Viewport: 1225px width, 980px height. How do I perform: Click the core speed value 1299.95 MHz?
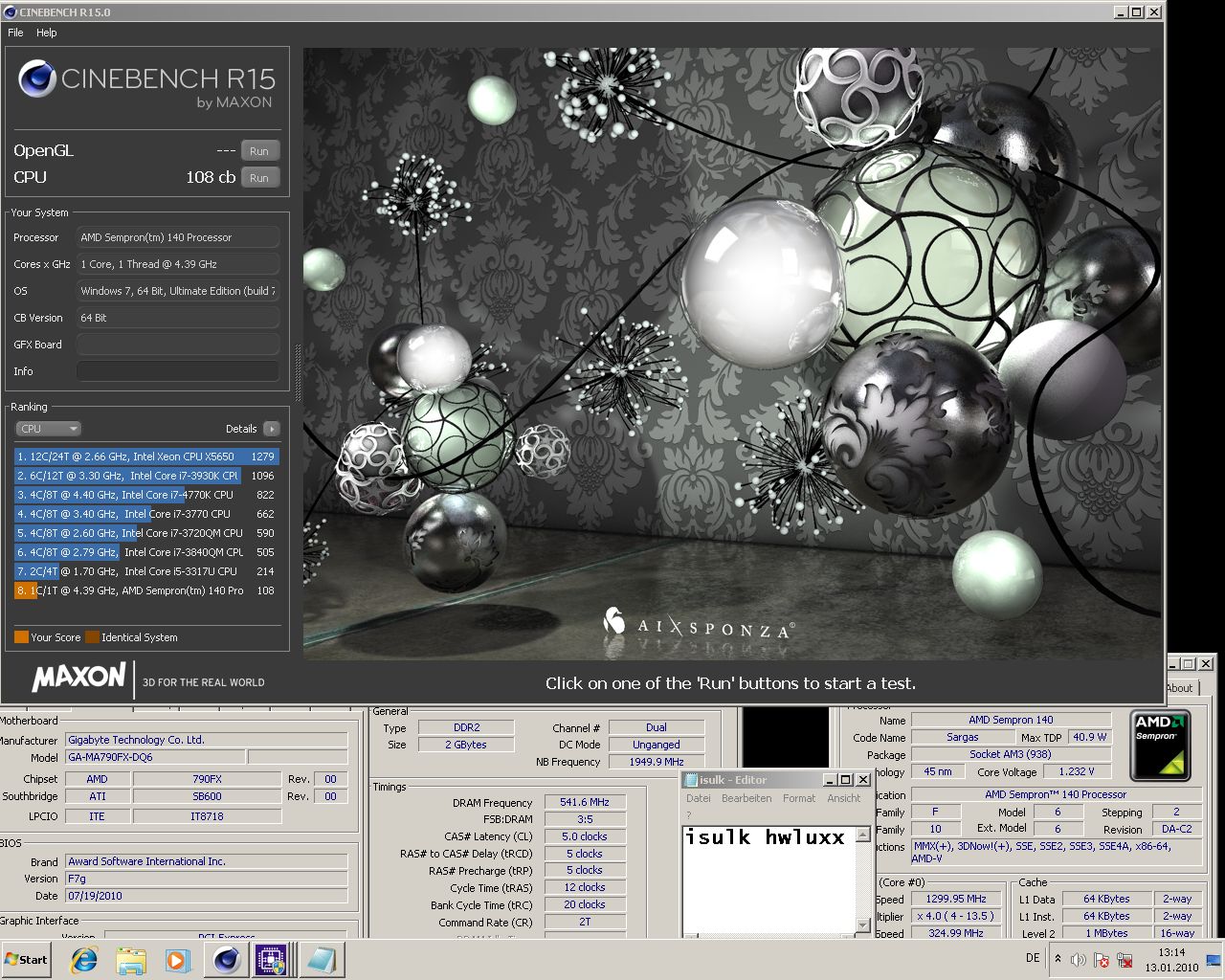[956, 899]
